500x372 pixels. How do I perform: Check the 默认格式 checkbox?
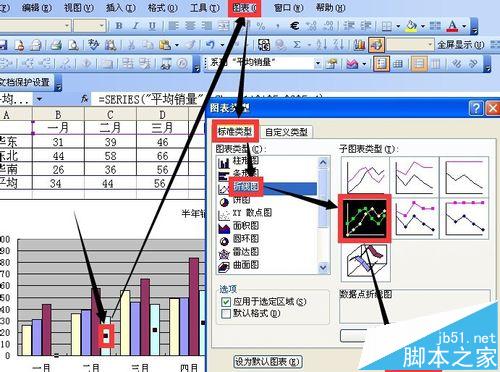226,314
